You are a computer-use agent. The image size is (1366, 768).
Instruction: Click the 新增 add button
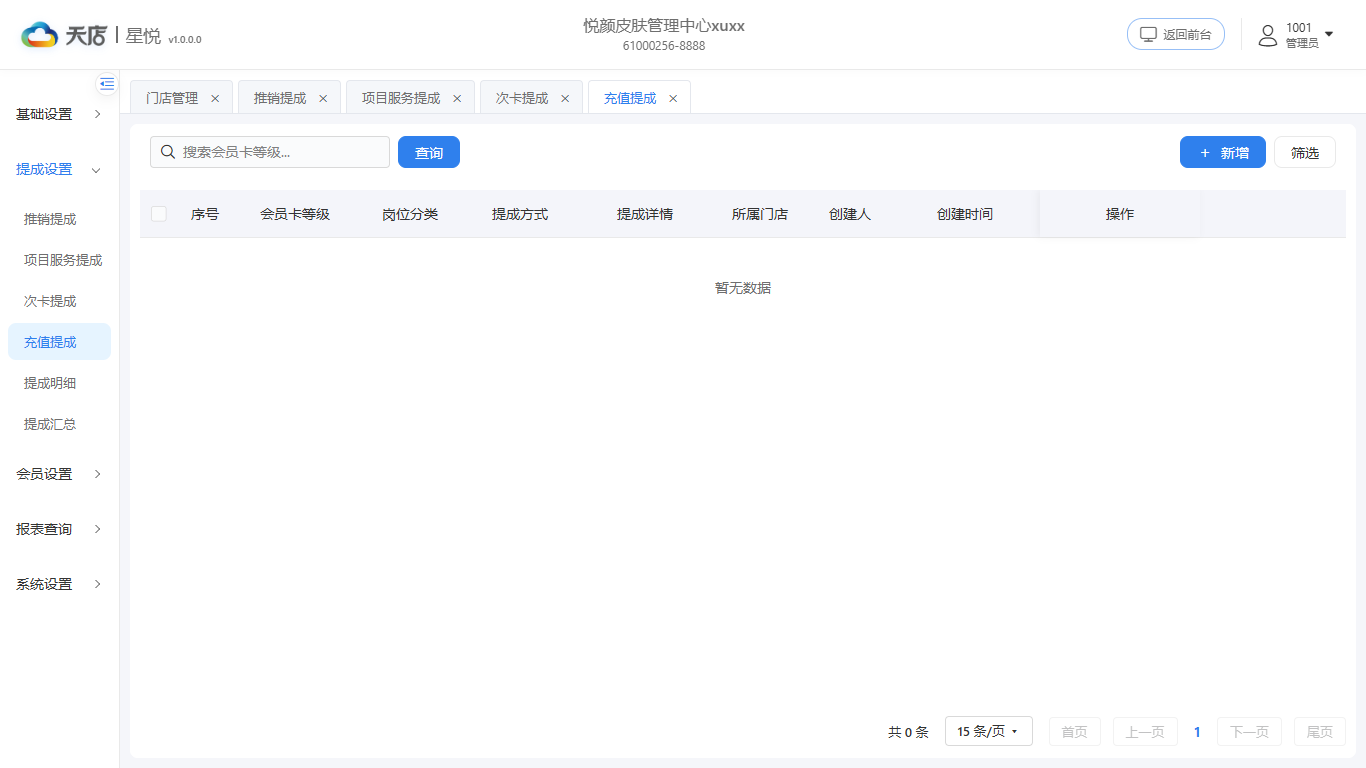[x=1223, y=152]
